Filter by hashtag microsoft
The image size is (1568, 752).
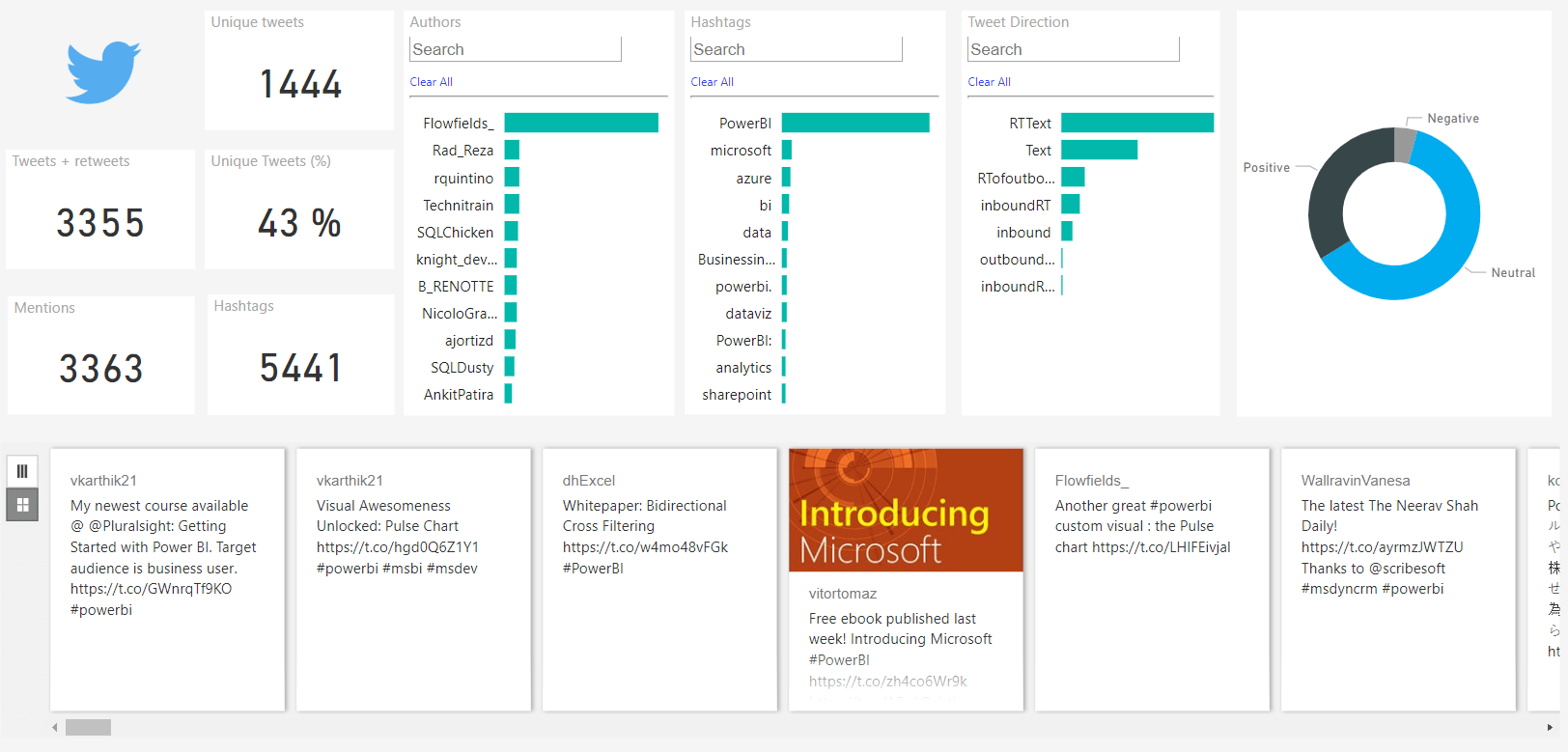pos(741,151)
